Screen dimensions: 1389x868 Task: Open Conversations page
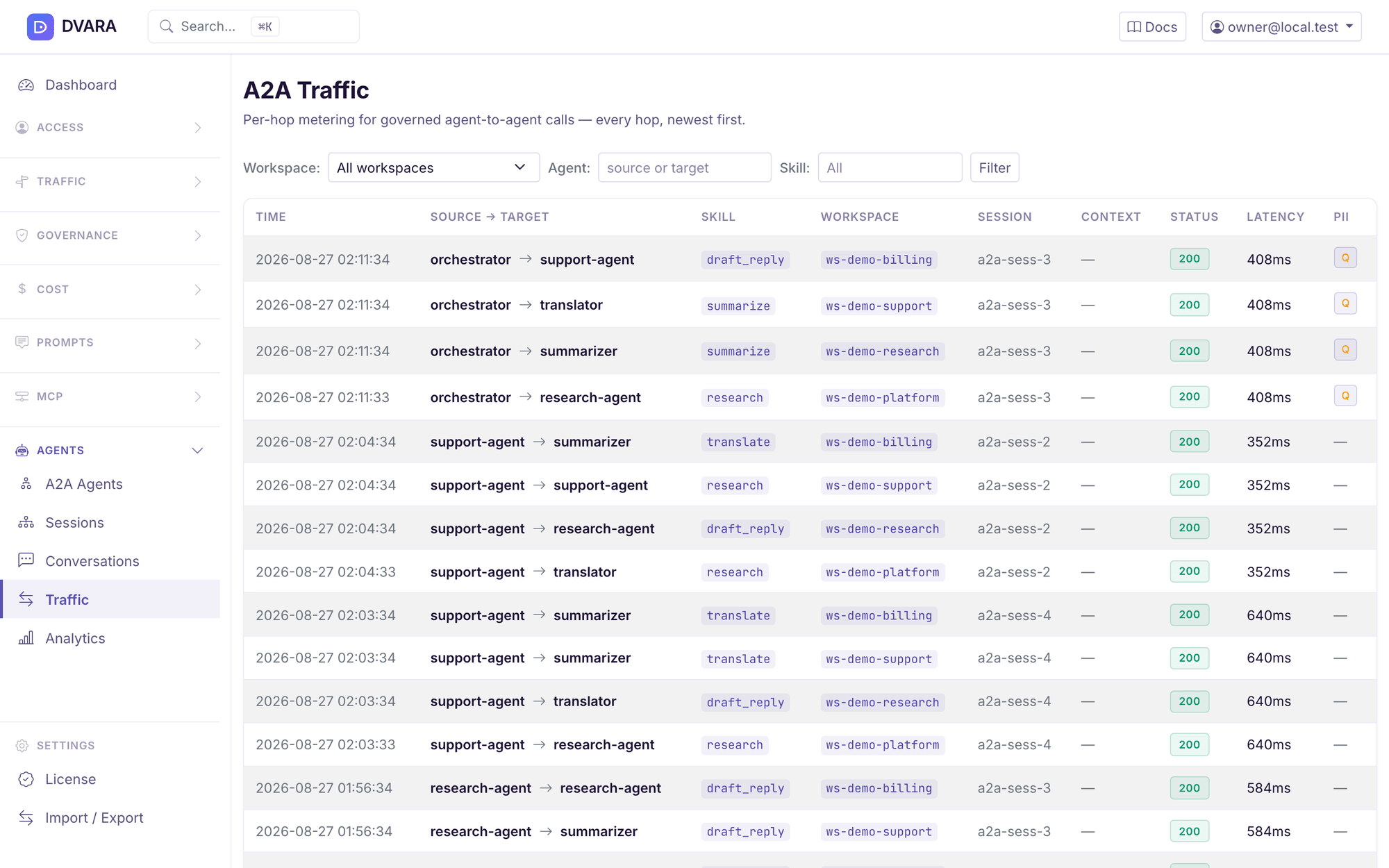(111, 561)
